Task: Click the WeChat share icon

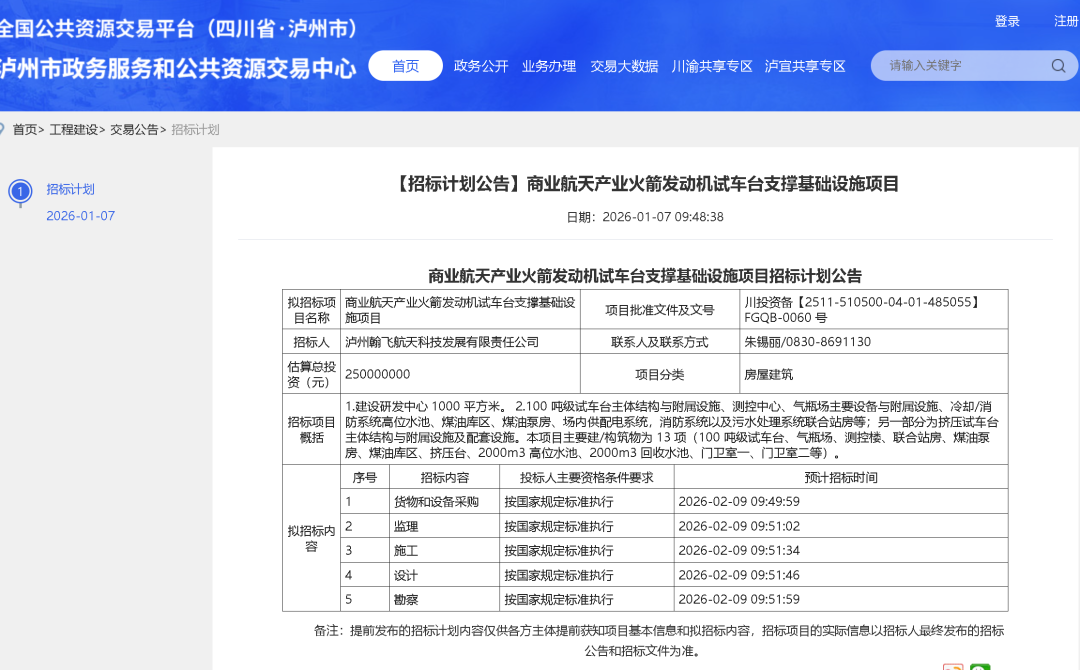Action: pos(980,666)
